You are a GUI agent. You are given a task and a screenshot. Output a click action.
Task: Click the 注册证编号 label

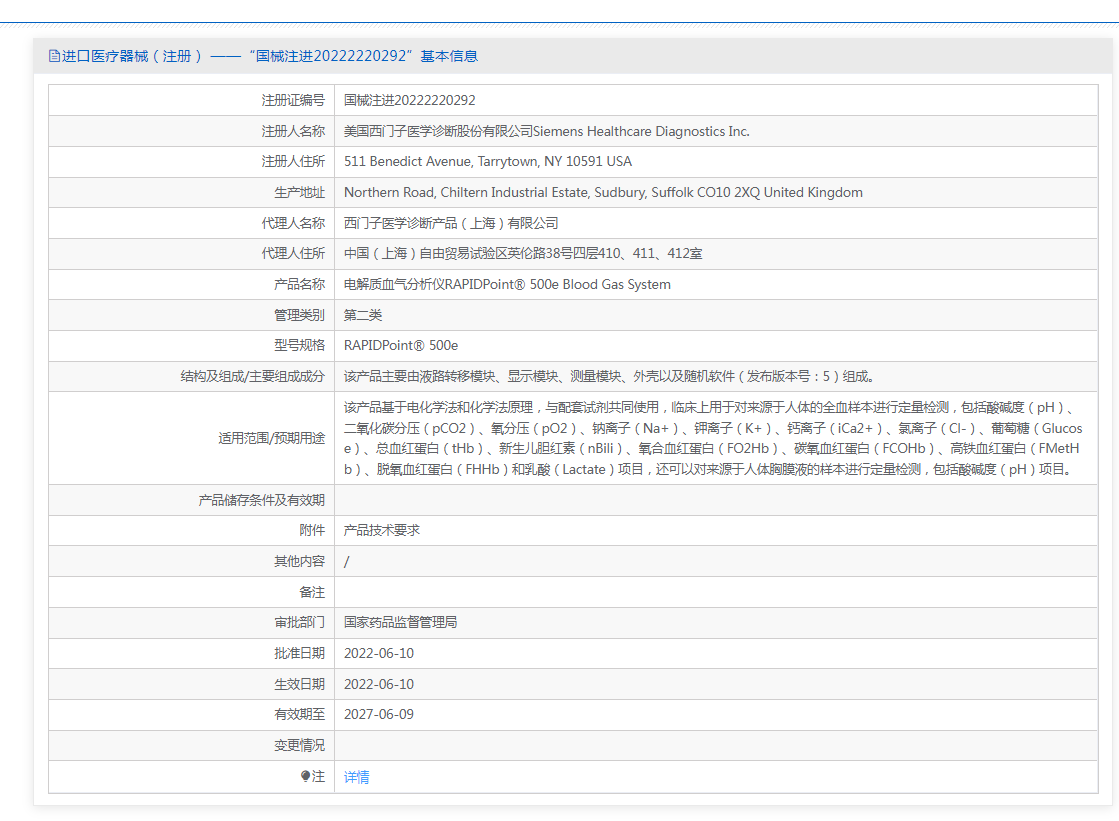tap(293, 101)
